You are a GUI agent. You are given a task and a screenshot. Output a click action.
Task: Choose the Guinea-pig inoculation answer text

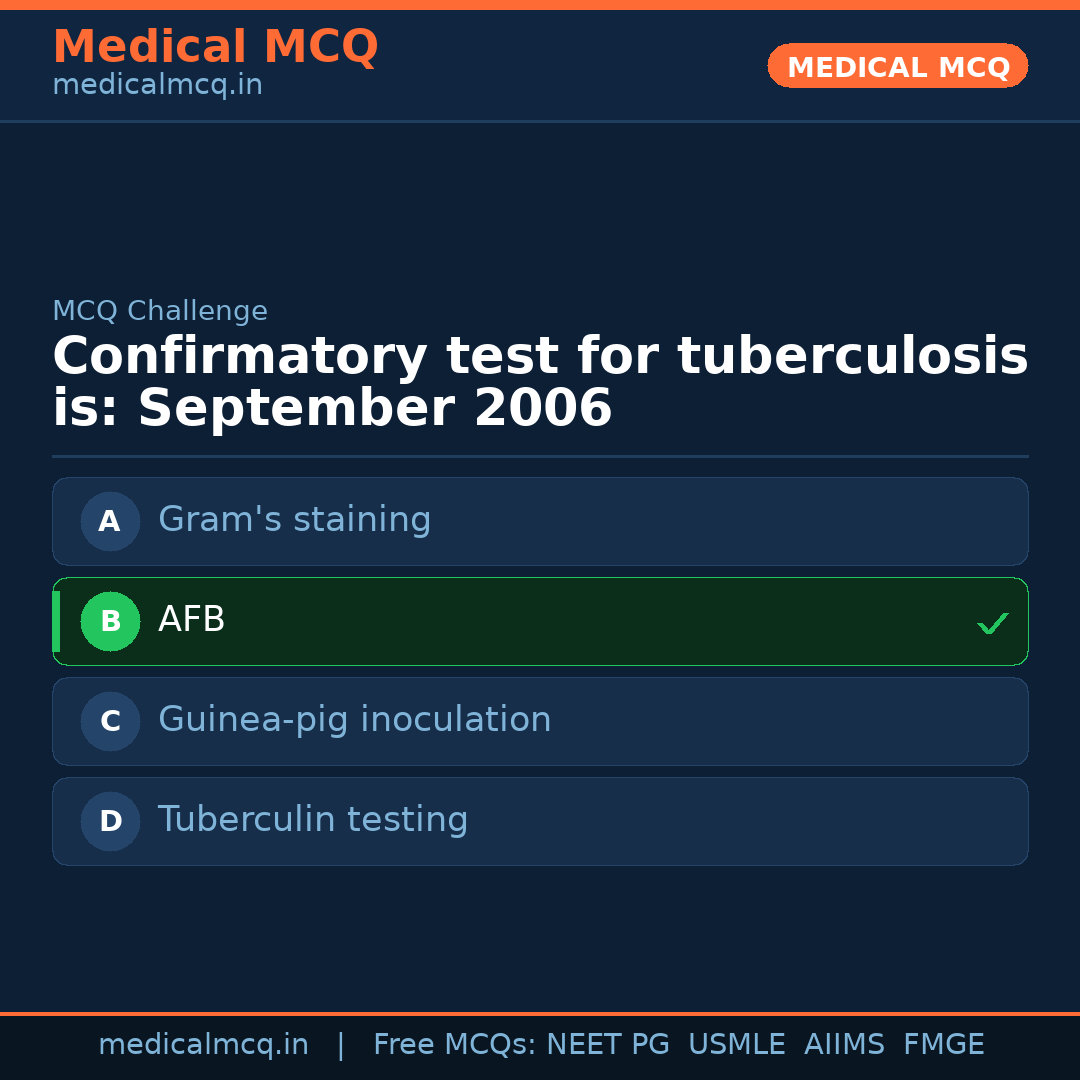354,720
